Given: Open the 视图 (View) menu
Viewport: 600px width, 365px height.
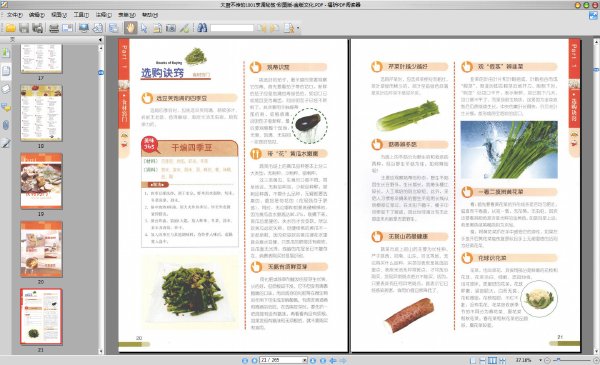Looking at the screenshot, I should coord(59,15).
